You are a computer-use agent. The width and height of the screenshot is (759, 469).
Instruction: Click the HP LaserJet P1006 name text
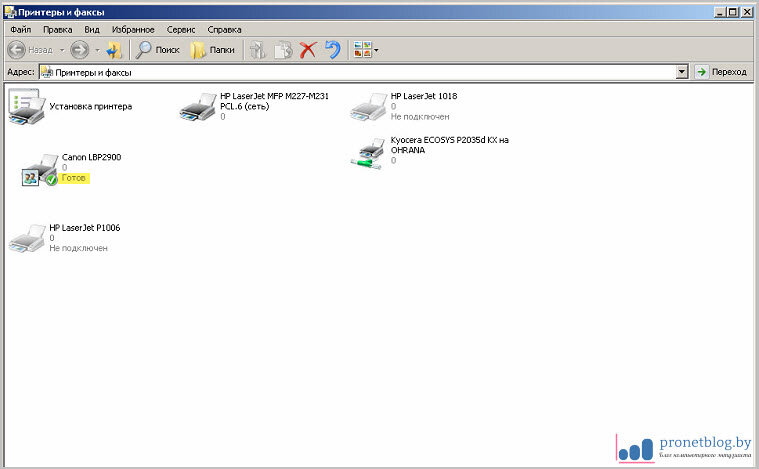pyautogui.click(x=85, y=227)
